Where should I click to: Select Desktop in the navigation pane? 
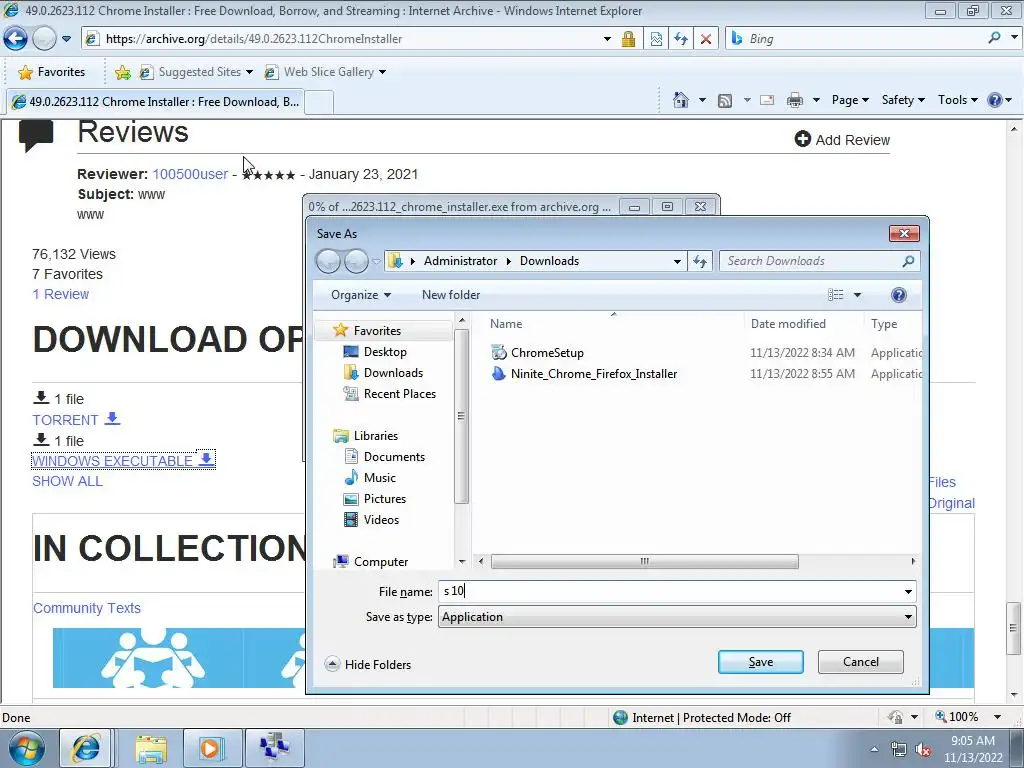tap(375, 352)
